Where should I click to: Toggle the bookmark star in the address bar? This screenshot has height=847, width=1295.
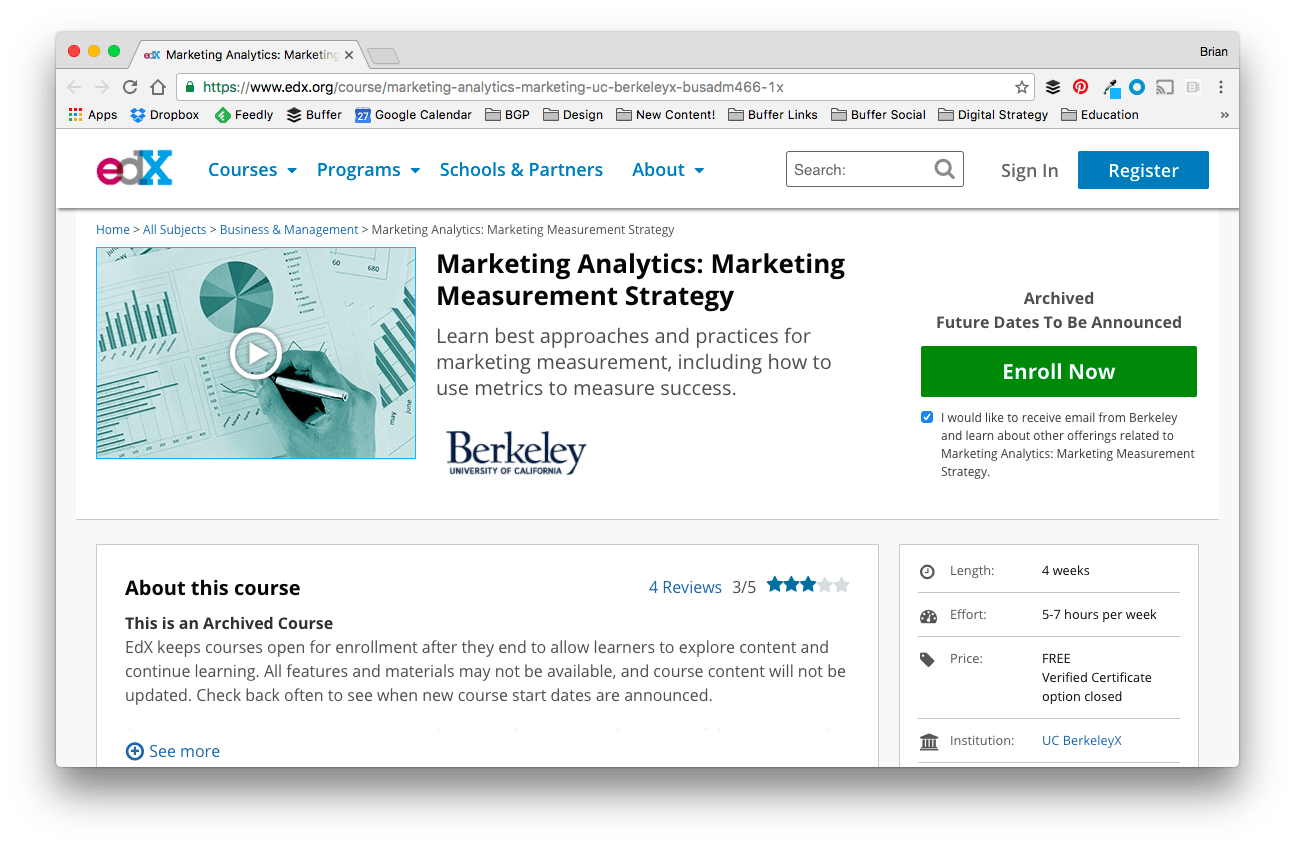1022,87
